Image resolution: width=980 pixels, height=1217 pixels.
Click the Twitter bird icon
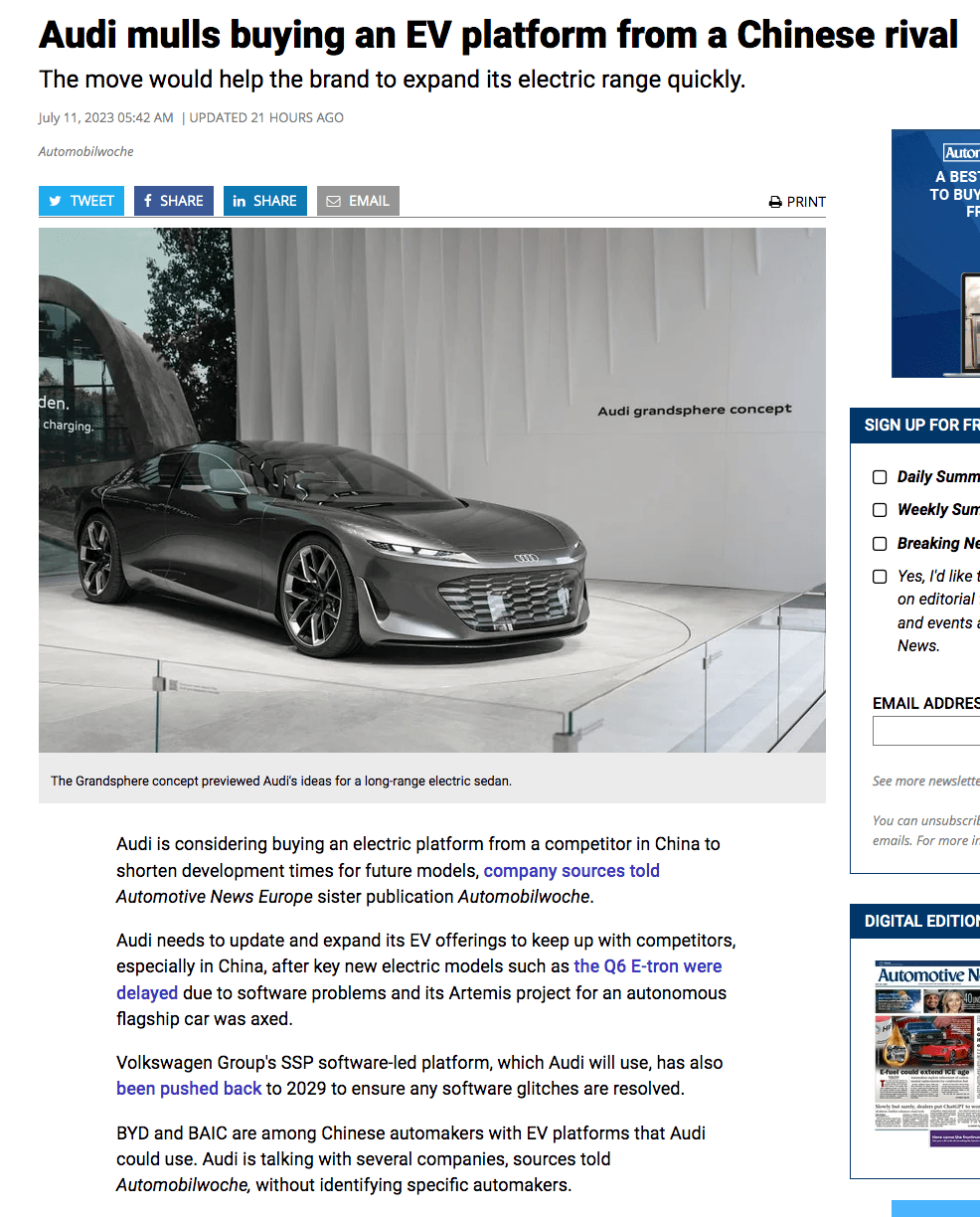56,201
